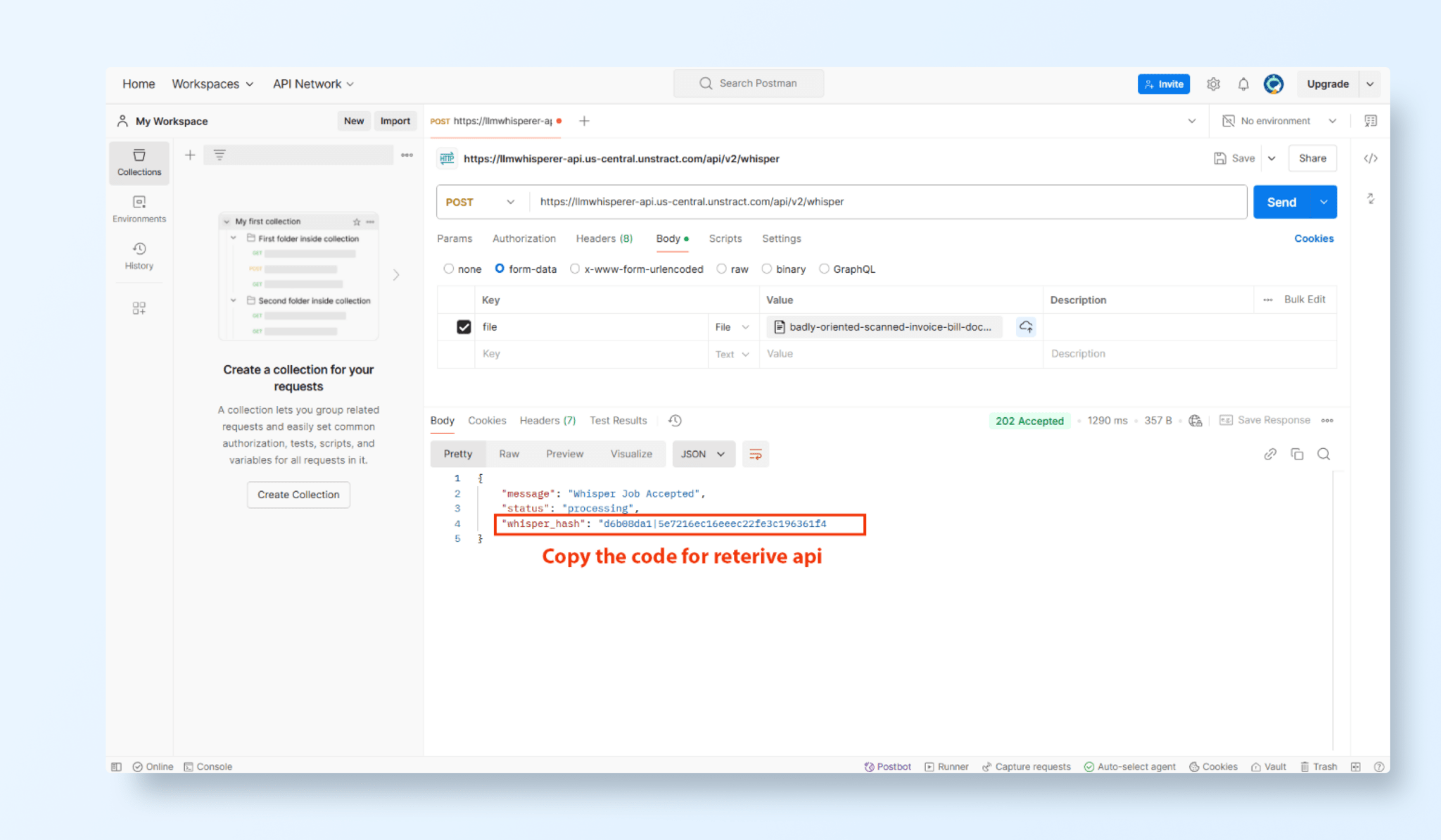This screenshot has width=1441, height=840.
Task: Copy the response body with copy icon
Action: coord(1297,454)
